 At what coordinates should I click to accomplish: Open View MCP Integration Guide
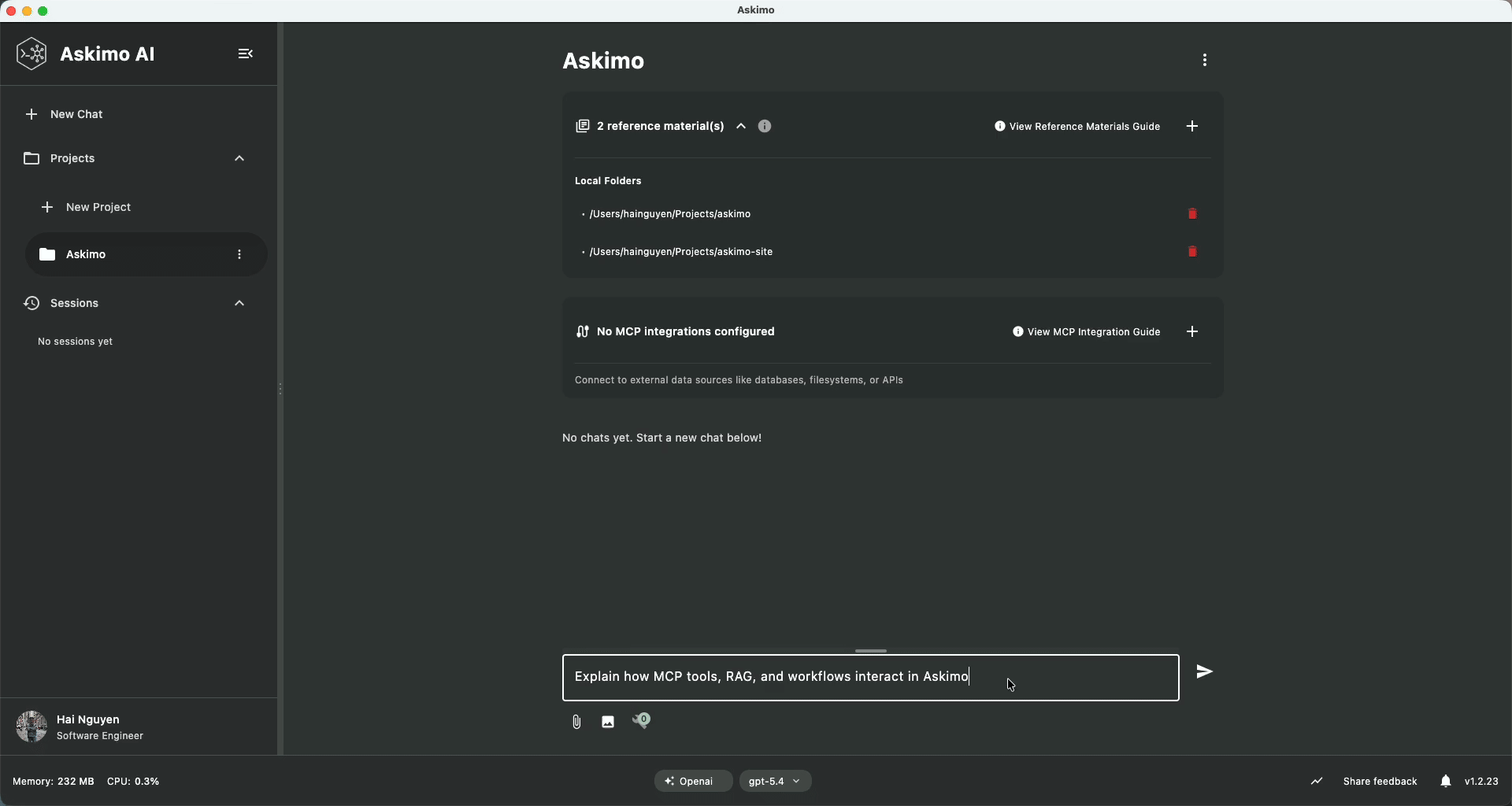click(1086, 332)
